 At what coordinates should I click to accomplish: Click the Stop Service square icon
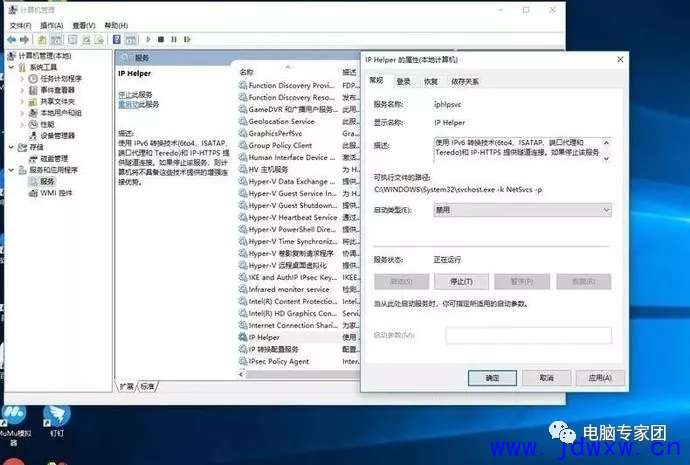(x=161, y=40)
